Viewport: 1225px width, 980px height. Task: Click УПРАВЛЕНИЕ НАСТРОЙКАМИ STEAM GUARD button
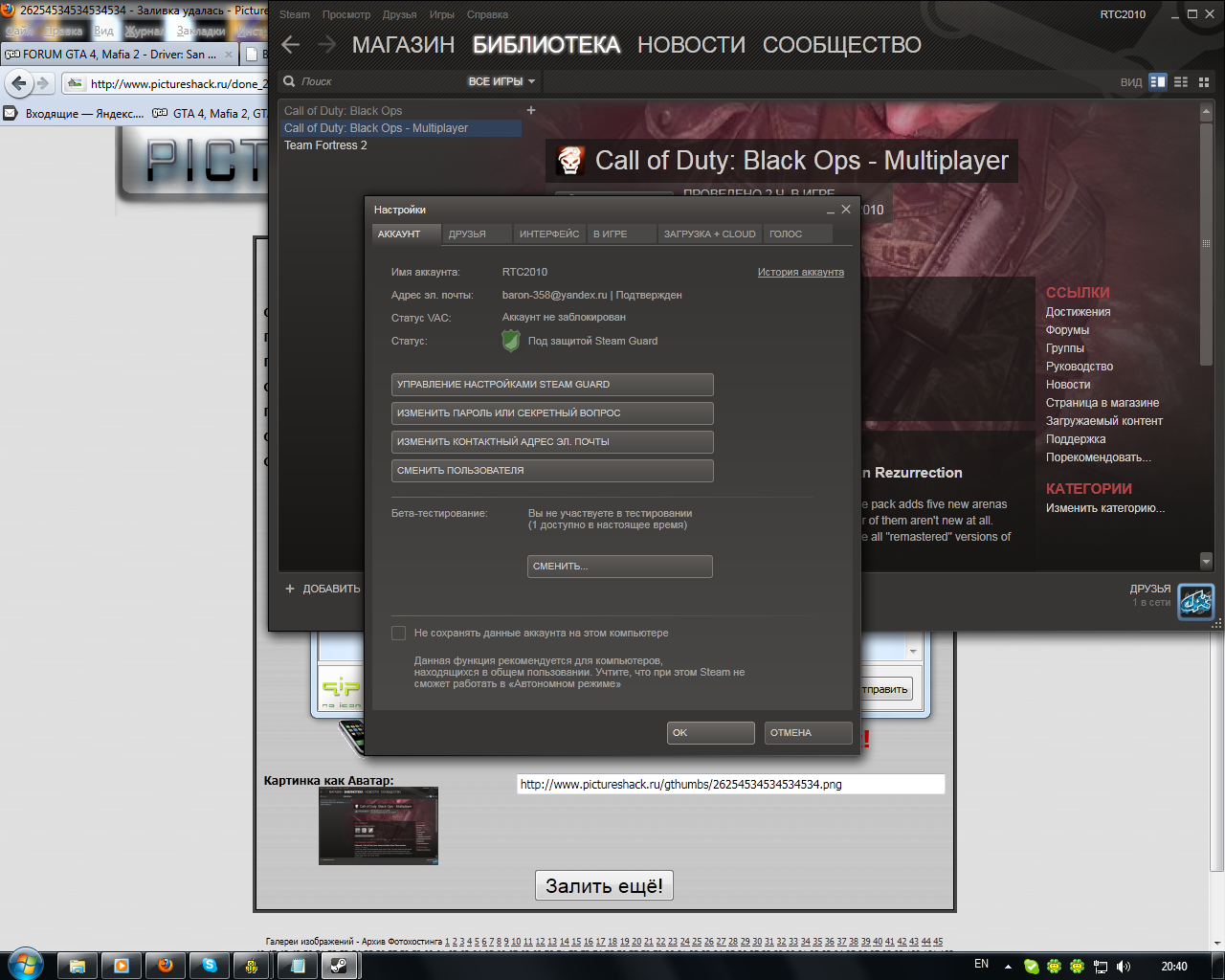pyautogui.click(x=552, y=385)
